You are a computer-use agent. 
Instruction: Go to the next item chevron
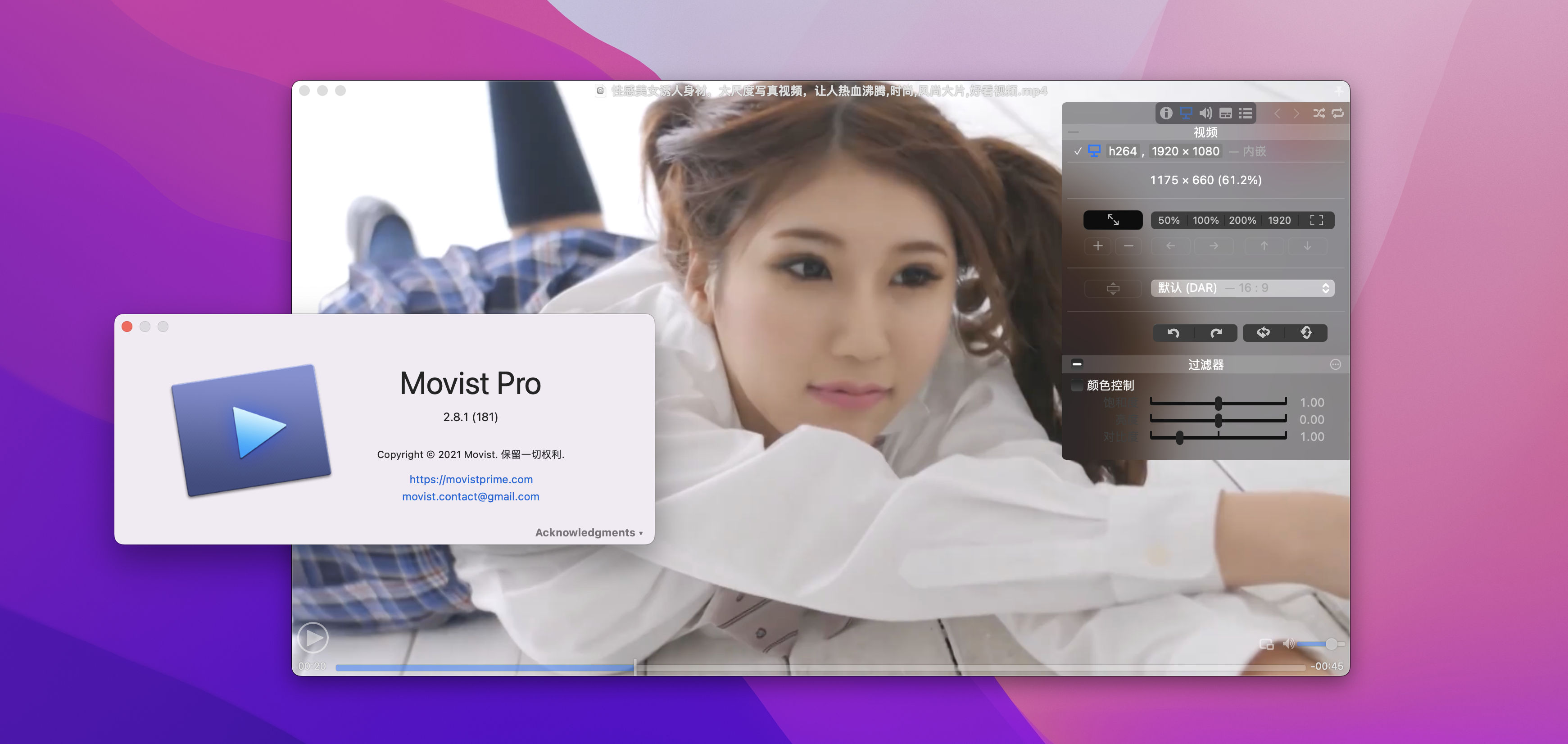[x=1296, y=113]
